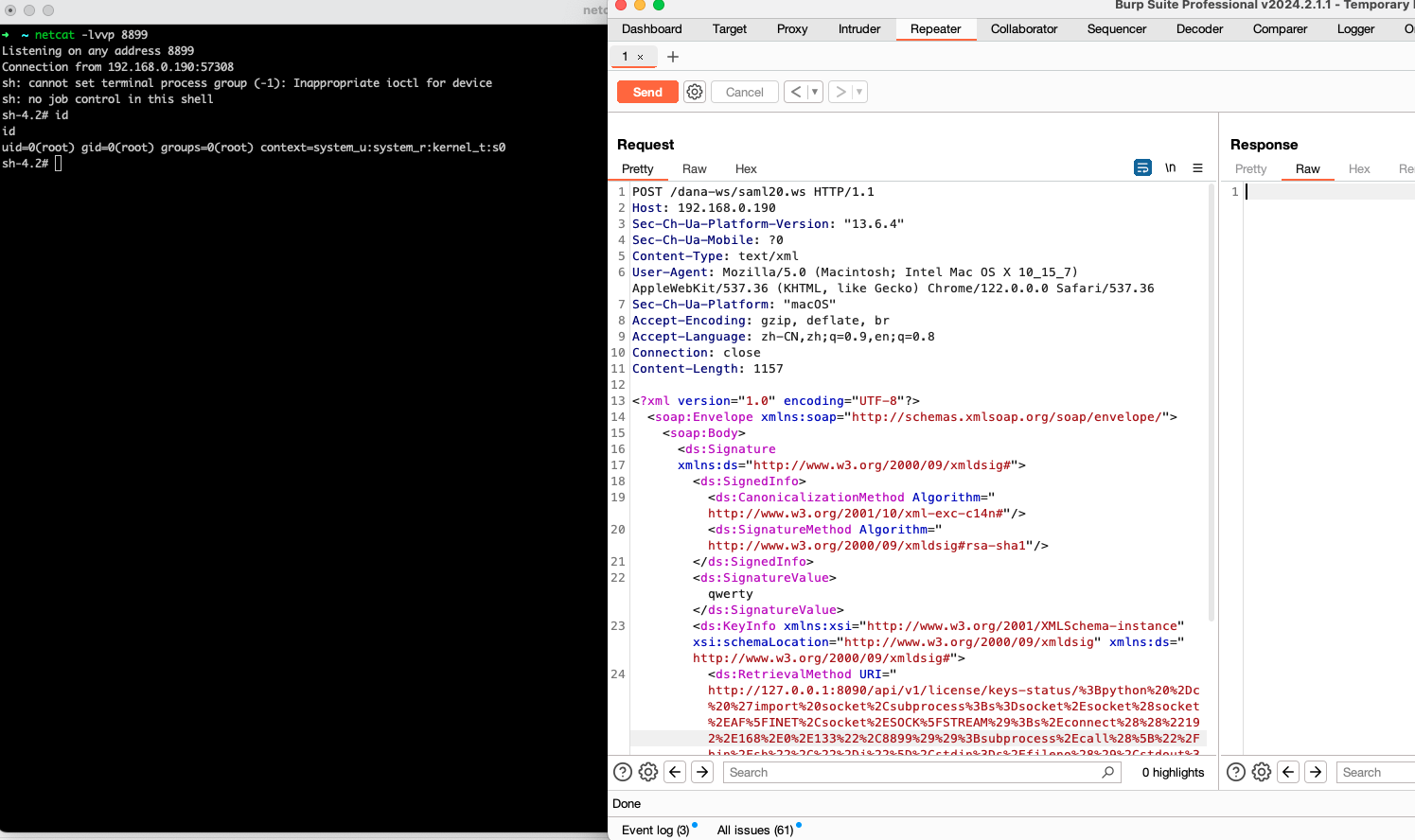
Task: Open Repeater settings gear icon beside Send
Action: coord(695,92)
